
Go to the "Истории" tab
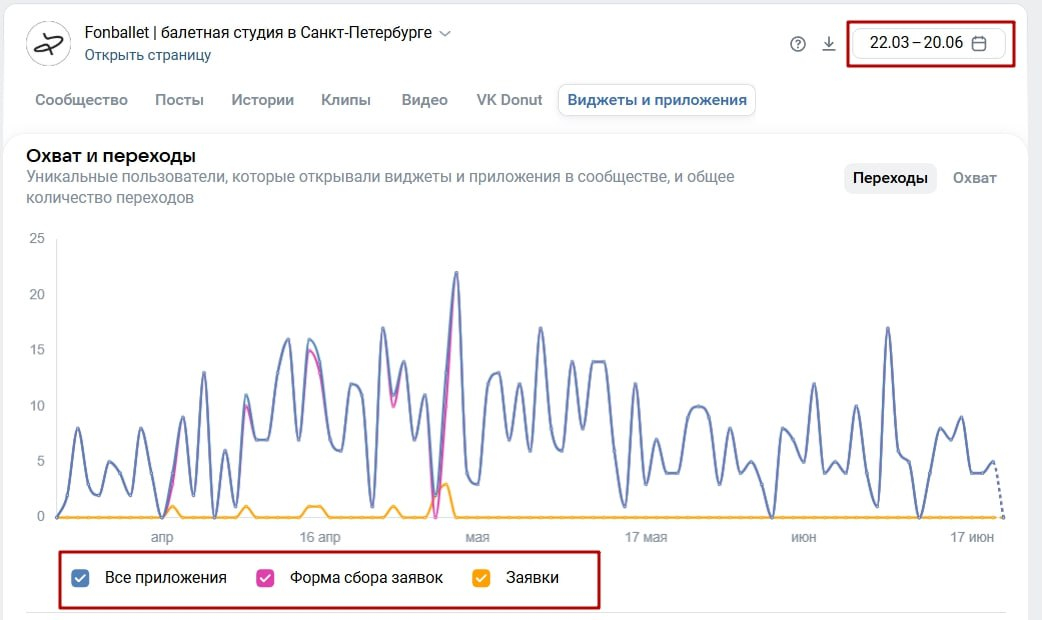coord(262,100)
